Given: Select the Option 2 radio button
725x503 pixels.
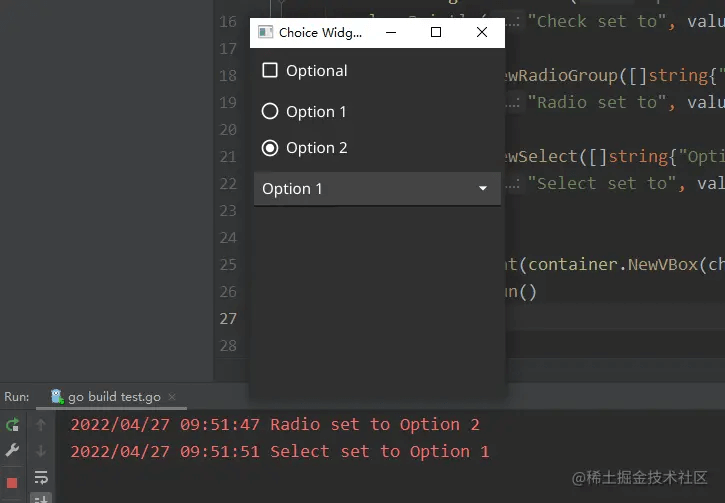Looking at the screenshot, I should click(270, 148).
